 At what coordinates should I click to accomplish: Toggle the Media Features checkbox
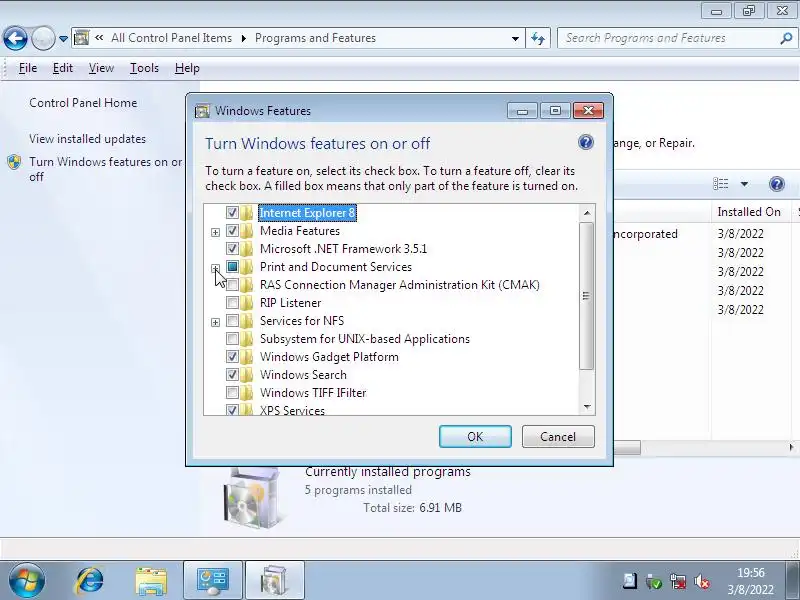tap(232, 231)
